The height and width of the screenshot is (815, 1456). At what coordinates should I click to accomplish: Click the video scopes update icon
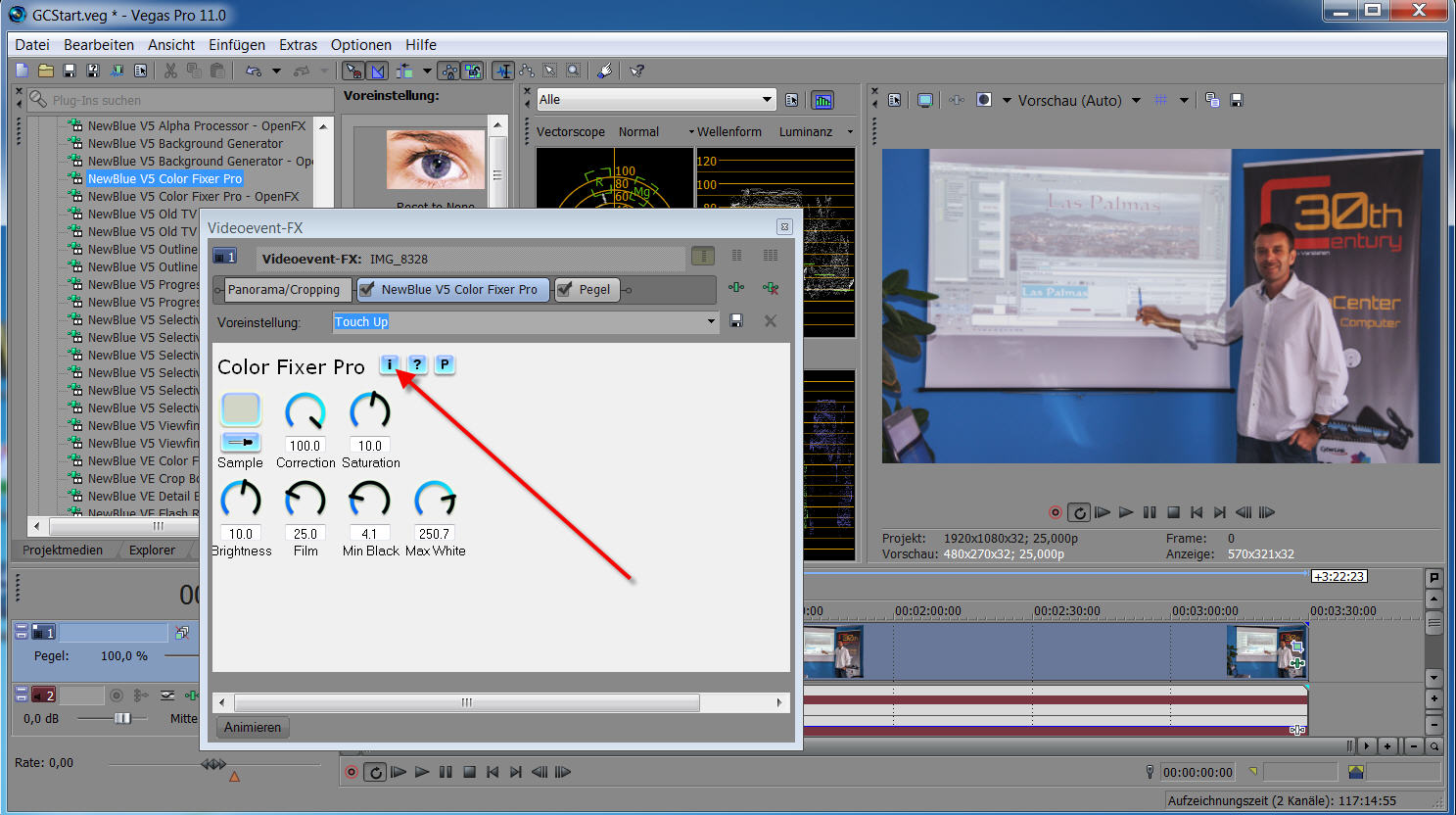(822, 100)
